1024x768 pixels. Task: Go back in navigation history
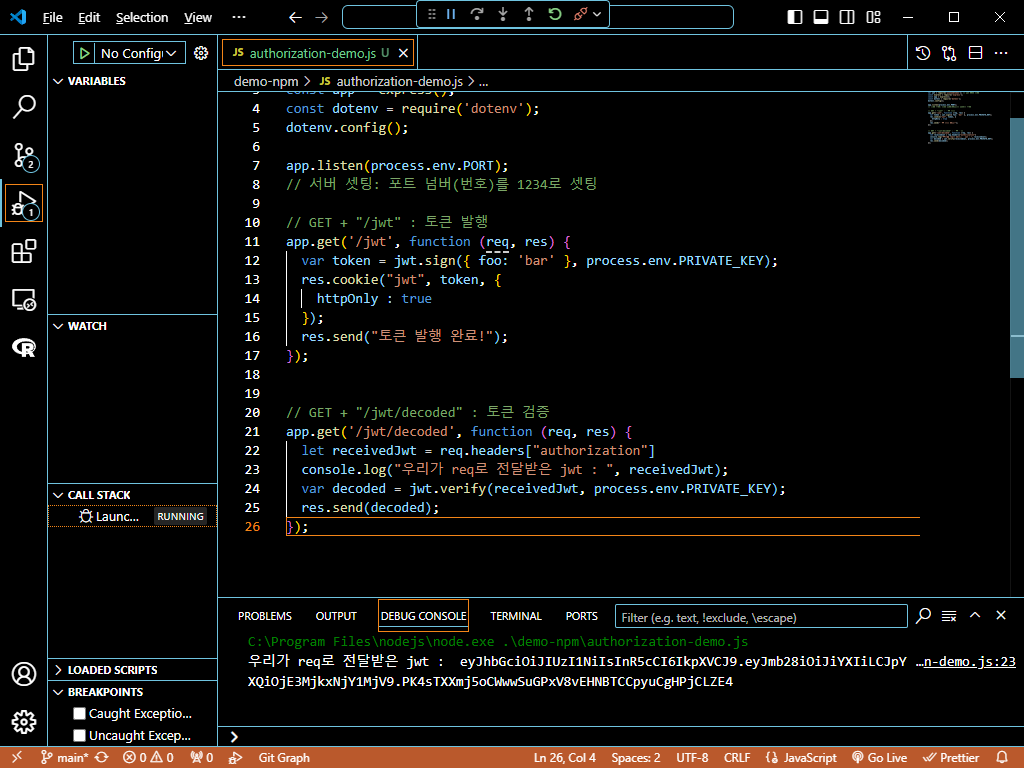295,18
